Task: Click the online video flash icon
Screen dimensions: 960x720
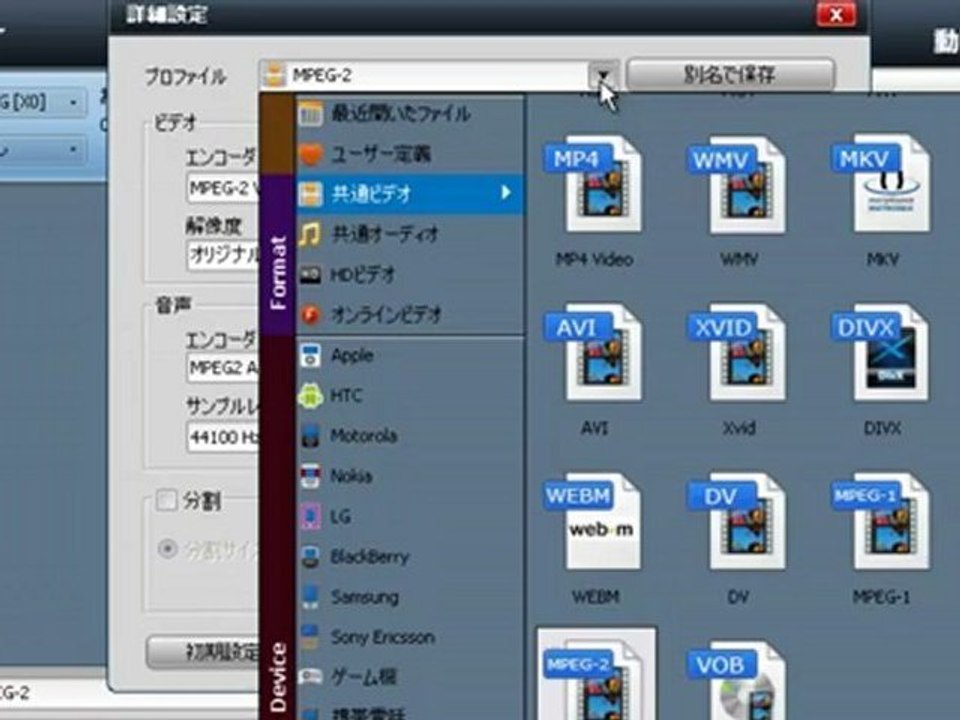Action: point(310,315)
